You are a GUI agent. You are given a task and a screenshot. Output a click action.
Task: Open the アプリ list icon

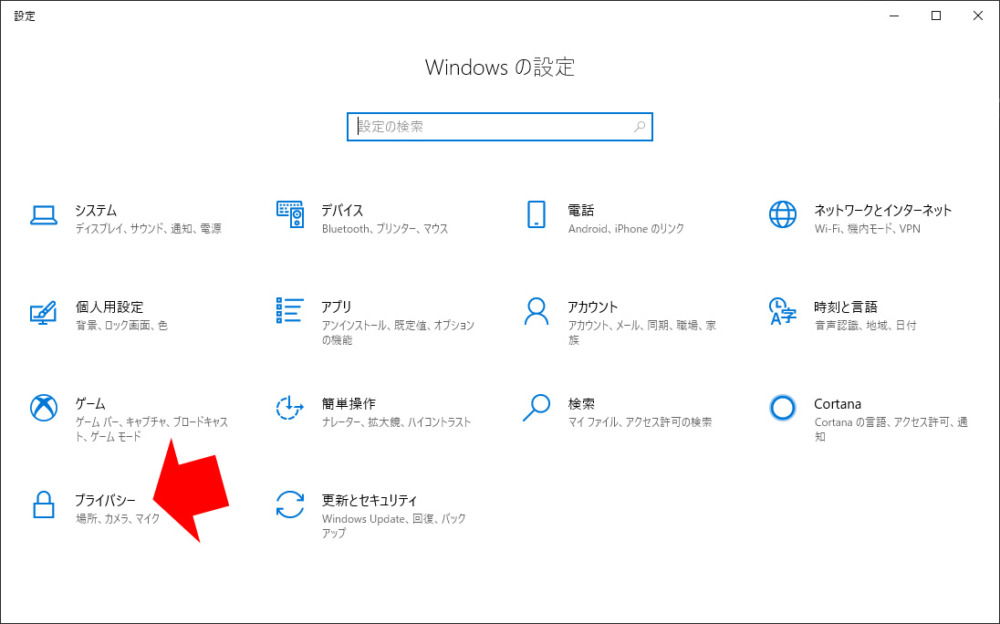click(x=289, y=311)
